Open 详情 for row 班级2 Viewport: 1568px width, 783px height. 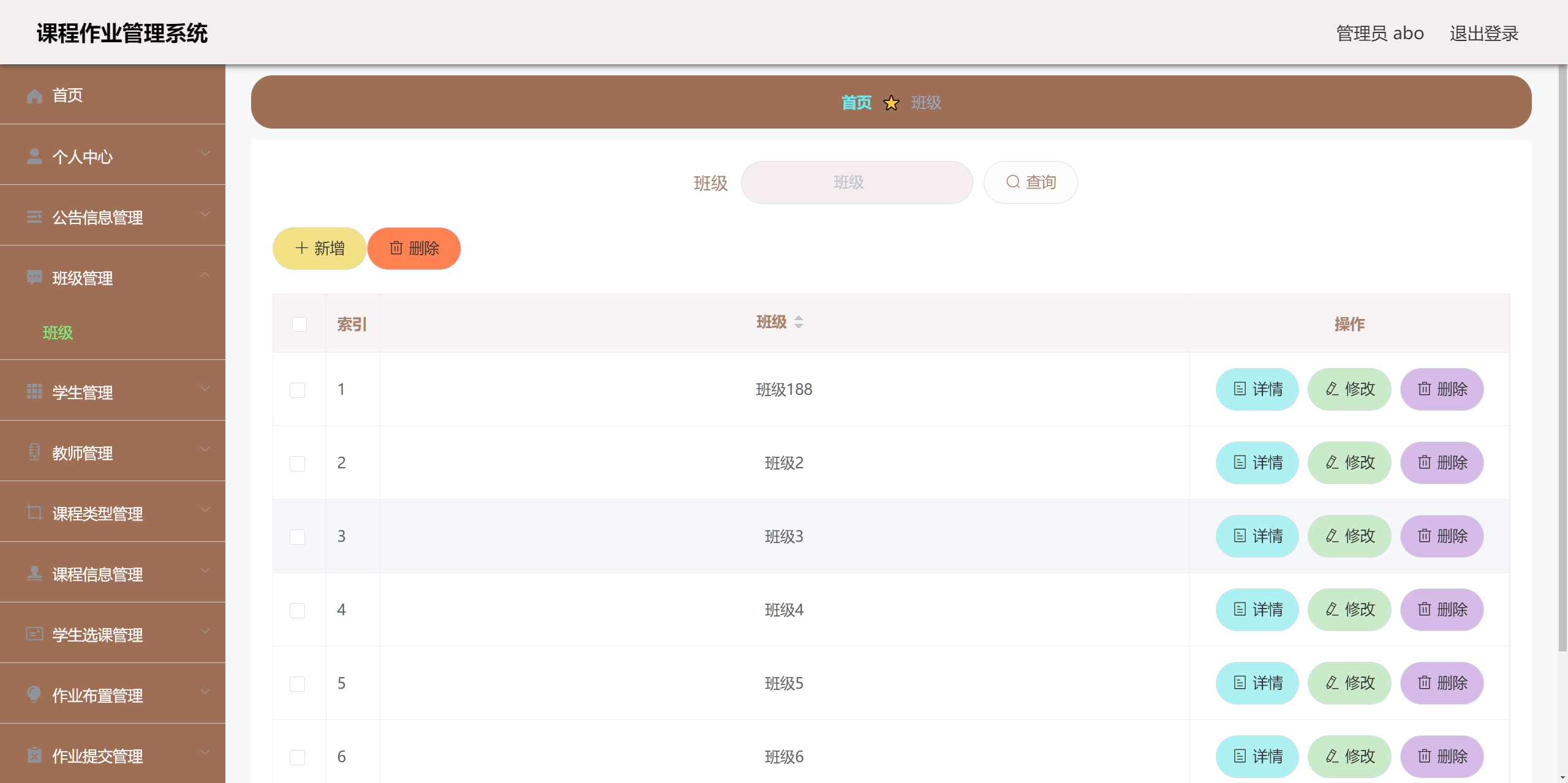coord(1257,463)
